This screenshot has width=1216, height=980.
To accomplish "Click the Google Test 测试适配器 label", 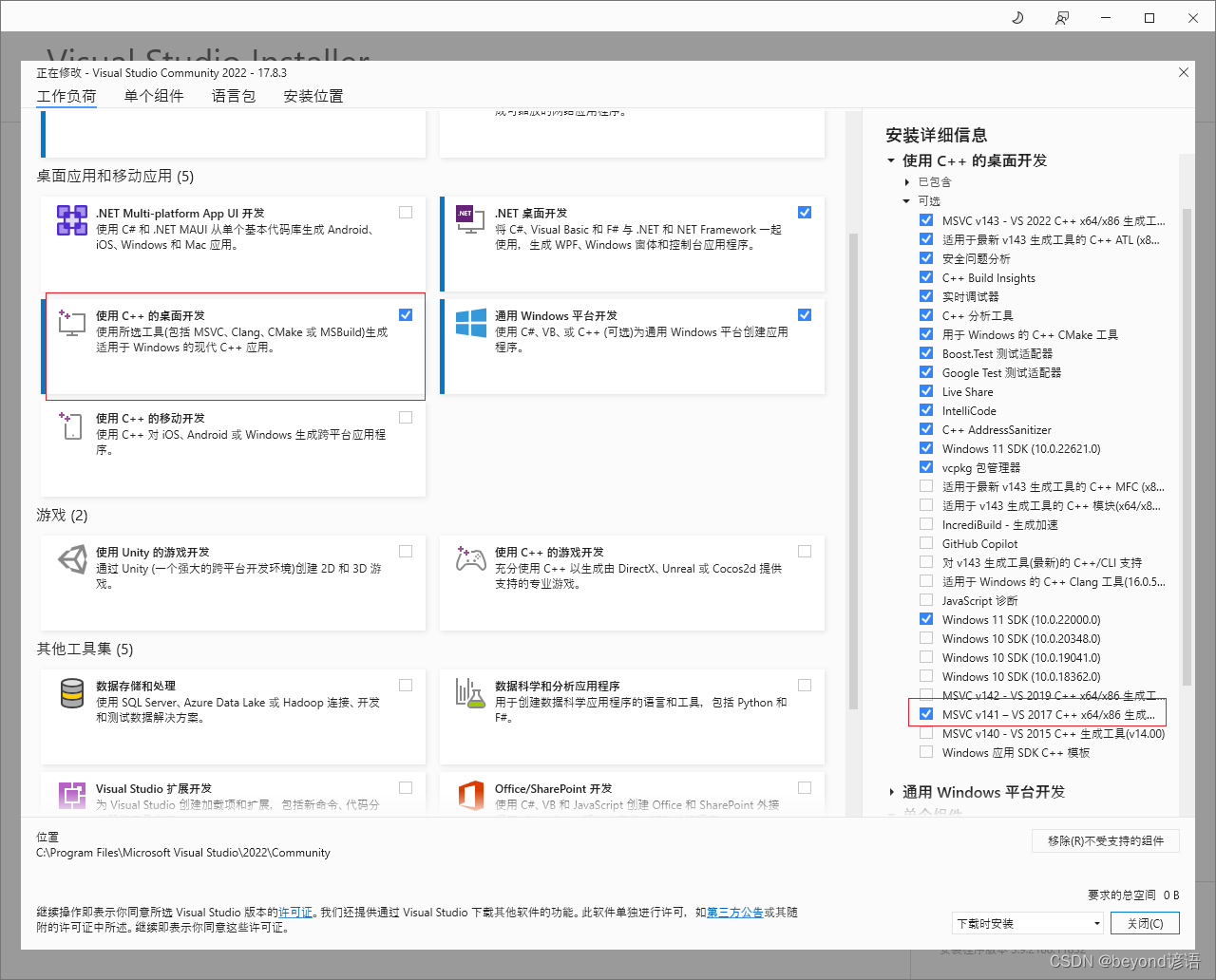I will click(x=1002, y=373).
